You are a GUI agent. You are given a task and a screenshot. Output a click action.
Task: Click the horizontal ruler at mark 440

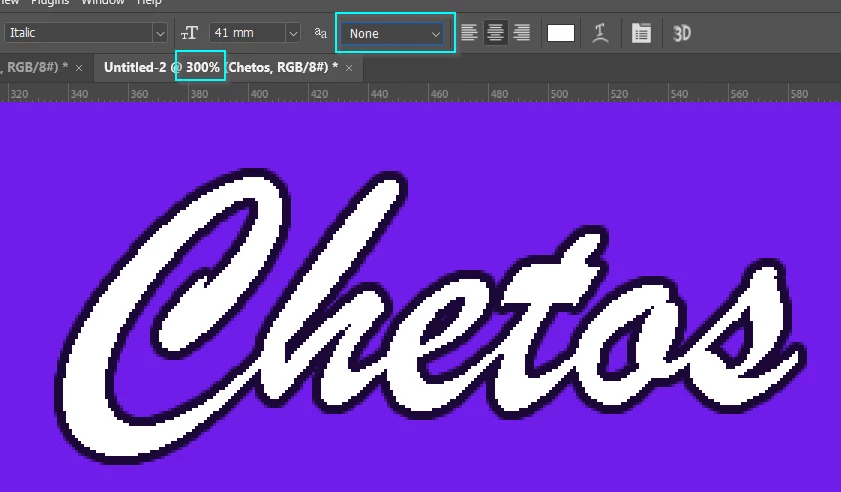point(379,94)
